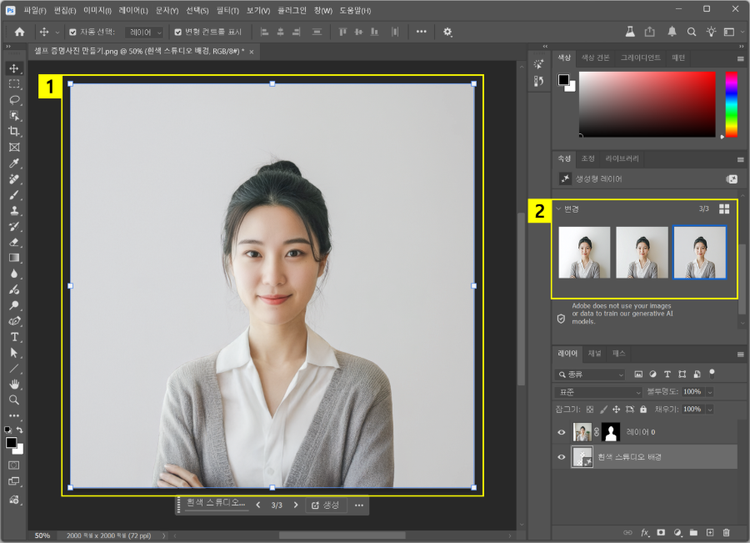Screen dimensions: 750x543
Task: Toggle the 변형 컨트롤 표시 checkbox
Action: [177, 32]
